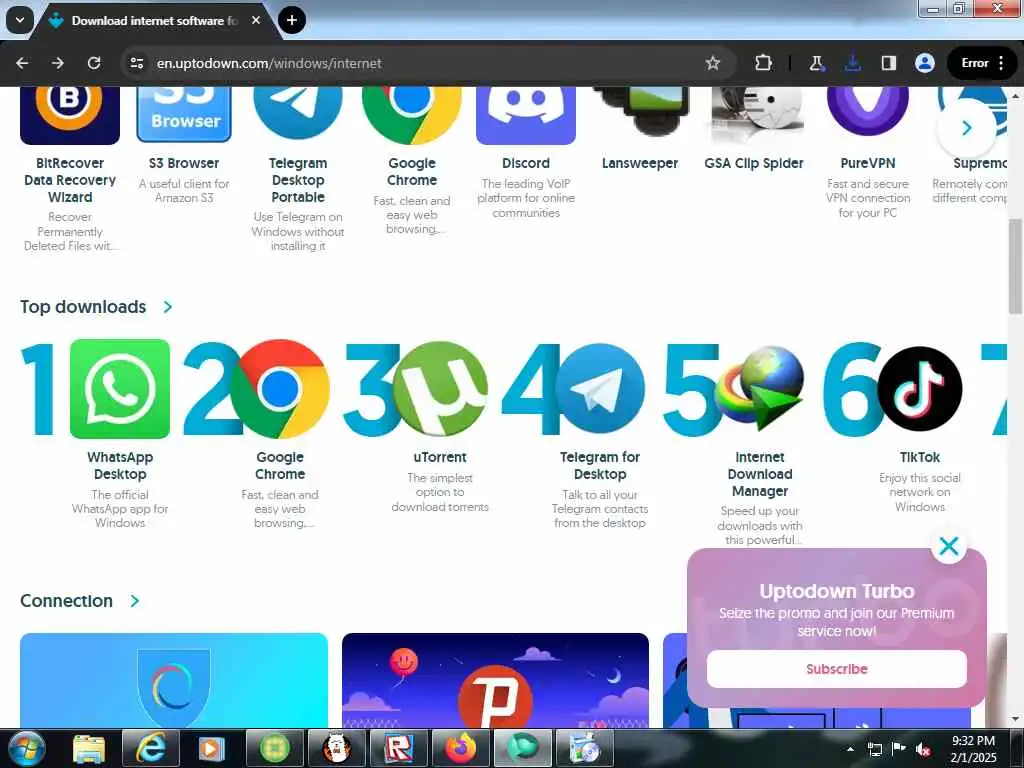
Task: Open the S3 Browser title link
Action: point(184,163)
